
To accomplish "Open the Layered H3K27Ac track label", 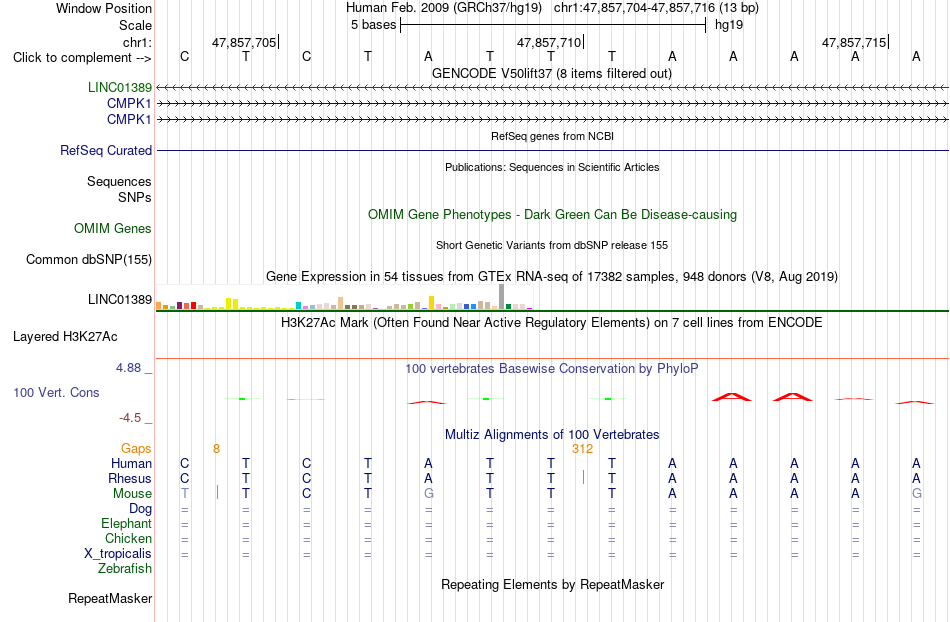I will click(65, 336).
